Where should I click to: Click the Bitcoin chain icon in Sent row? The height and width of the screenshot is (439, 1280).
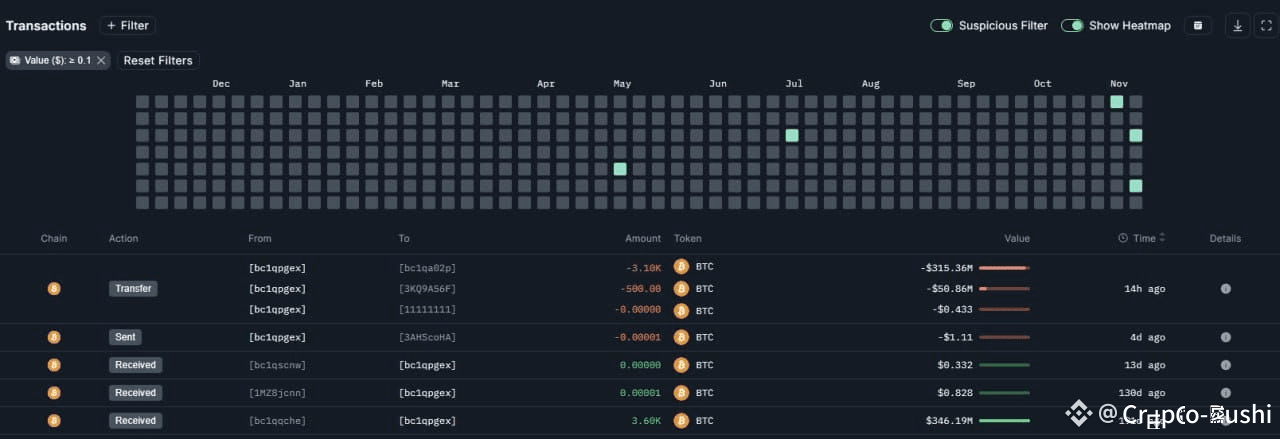(x=54, y=337)
